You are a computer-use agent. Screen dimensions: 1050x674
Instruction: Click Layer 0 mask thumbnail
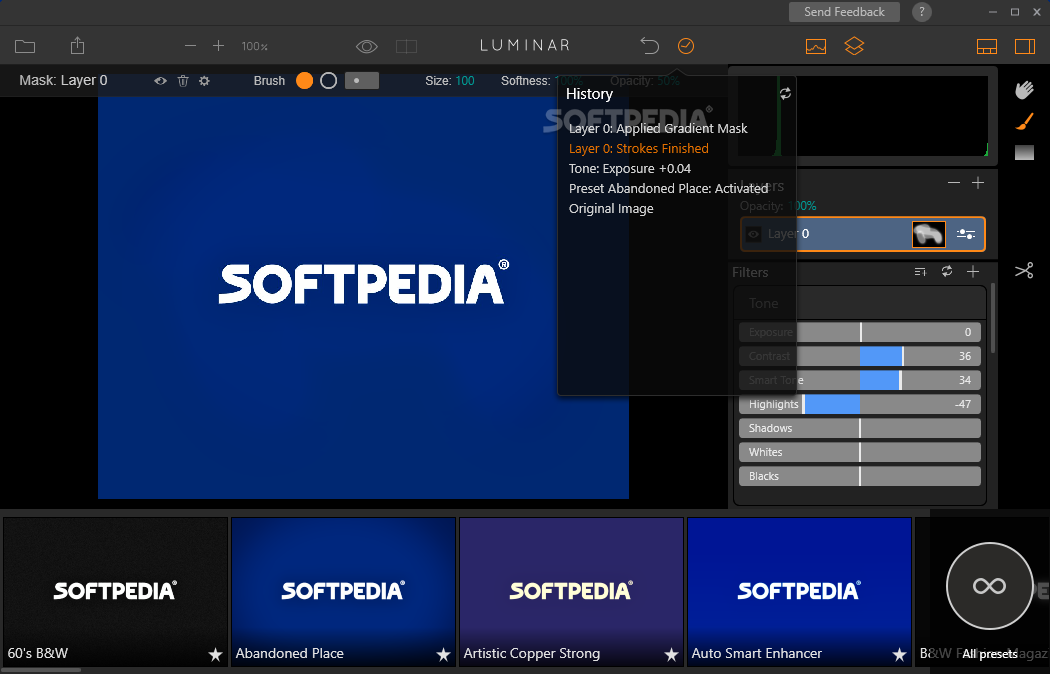(929, 234)
